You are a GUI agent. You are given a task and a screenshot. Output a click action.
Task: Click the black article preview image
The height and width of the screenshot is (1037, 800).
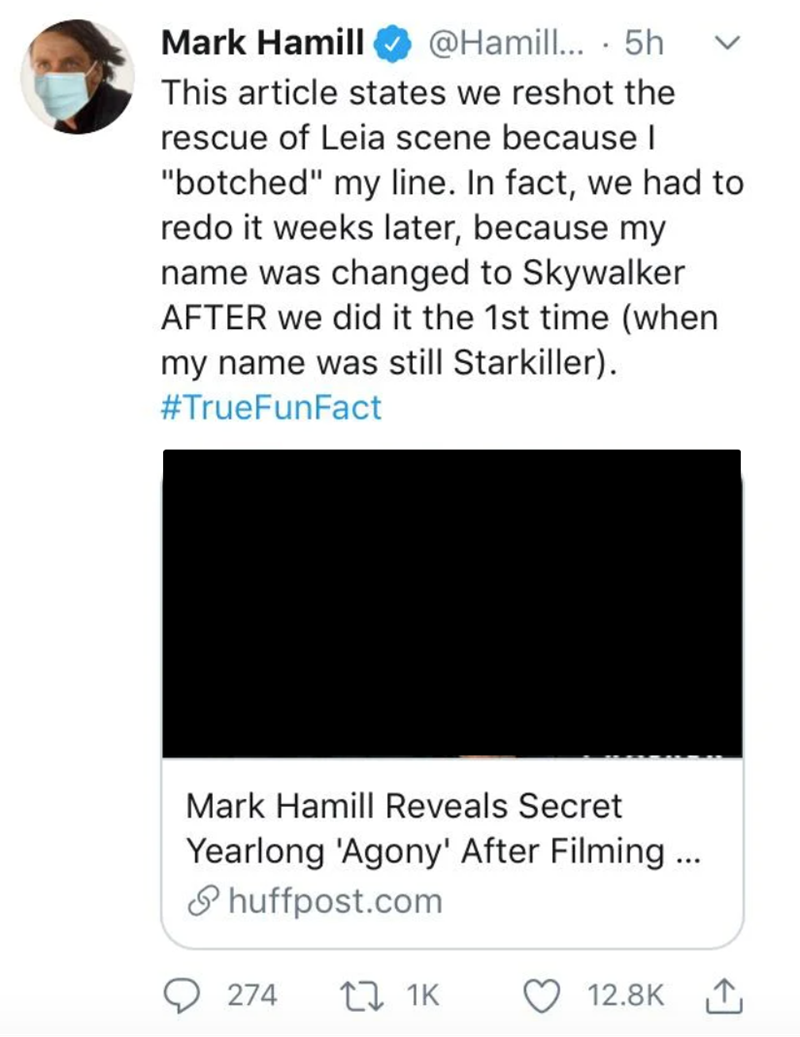click(x=451, y=603)
